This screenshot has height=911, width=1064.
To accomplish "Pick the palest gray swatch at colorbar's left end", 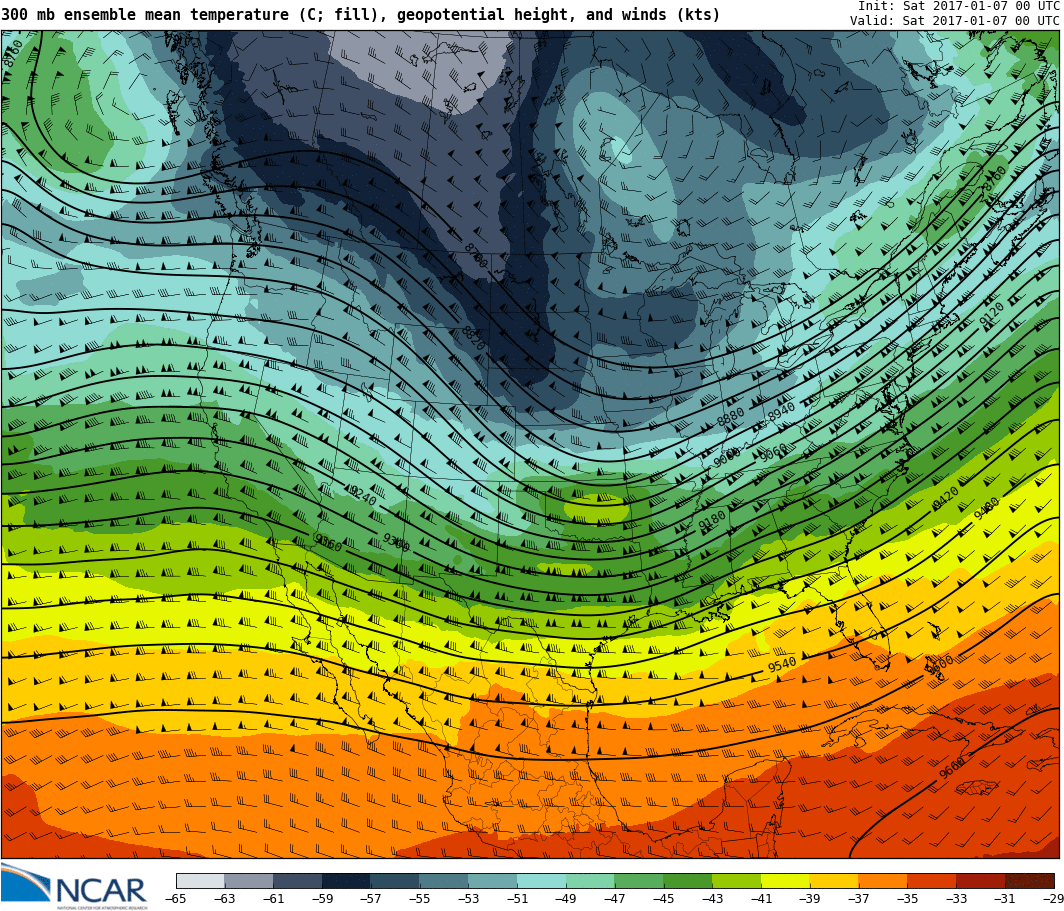I will tap(200, 881).
